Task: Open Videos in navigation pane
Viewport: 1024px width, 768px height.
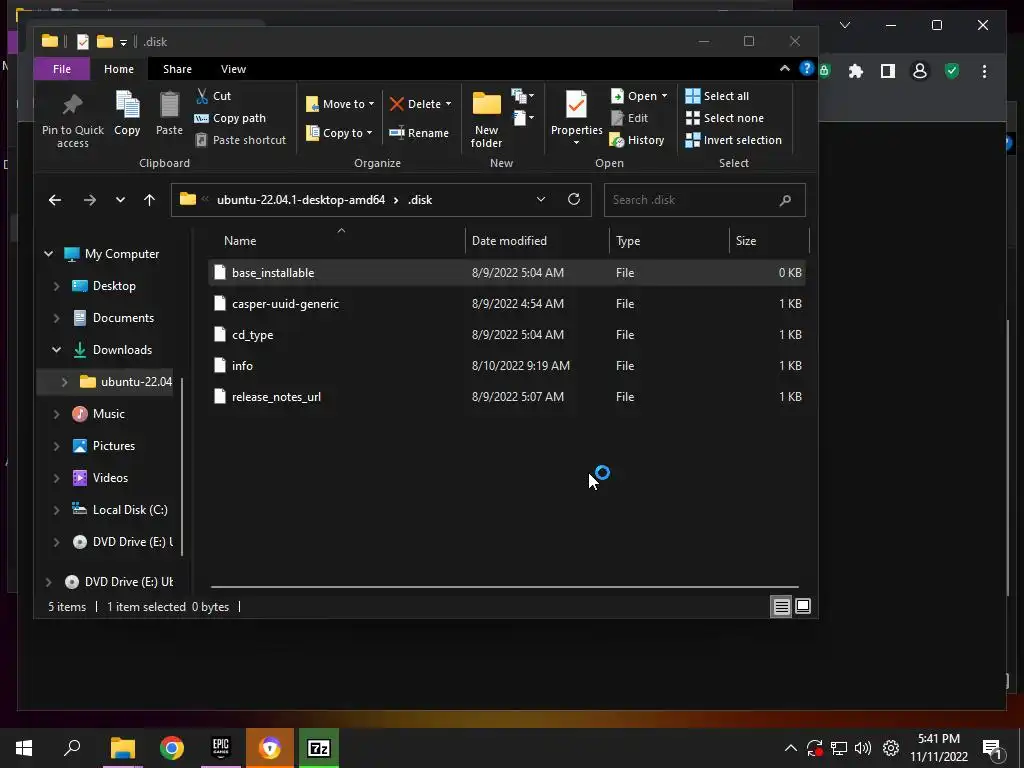Action: 100,477
